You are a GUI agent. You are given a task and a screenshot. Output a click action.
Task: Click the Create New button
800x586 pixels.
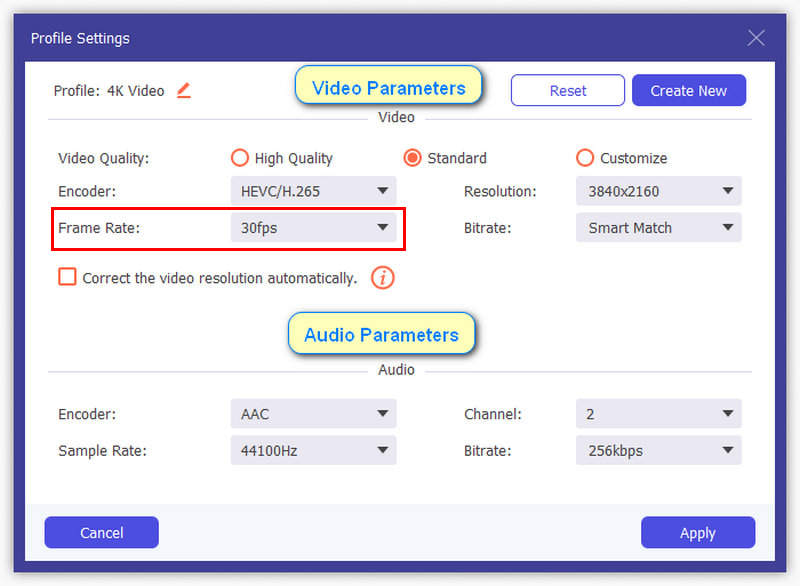(689, 90)
